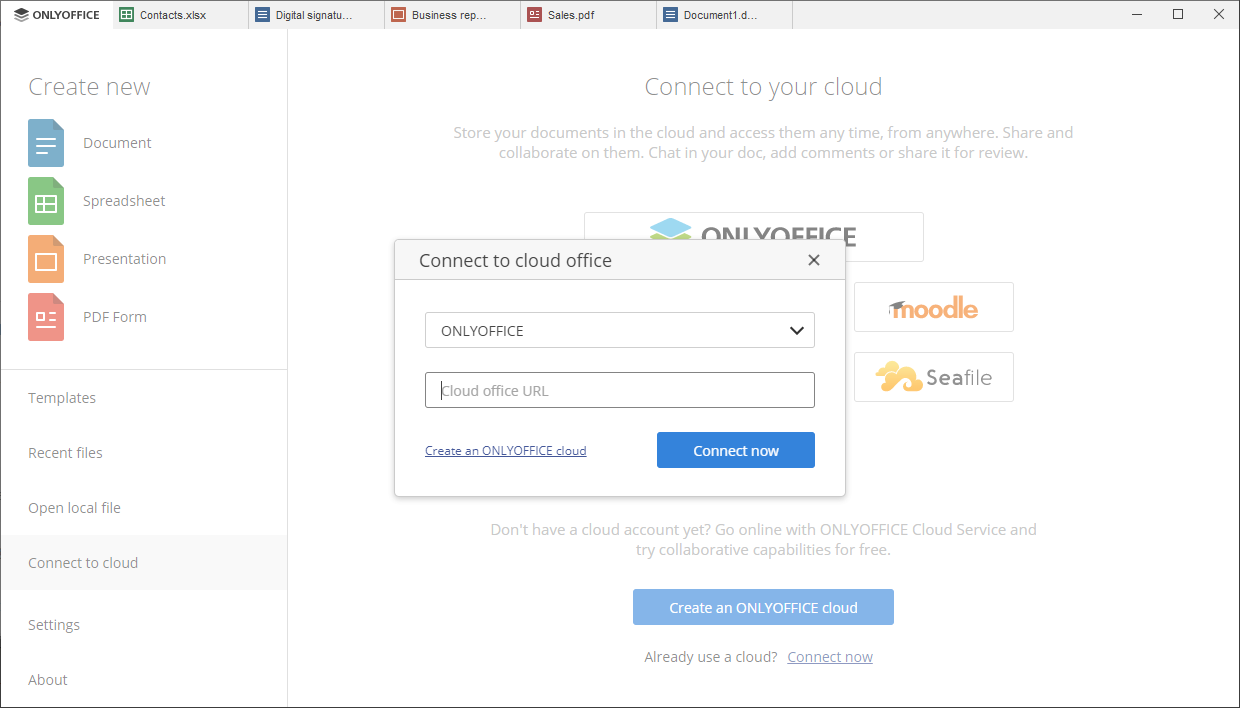Switch to the Sales.pdf tab
Screen dimensions: 1240x708
pos(589,15)
